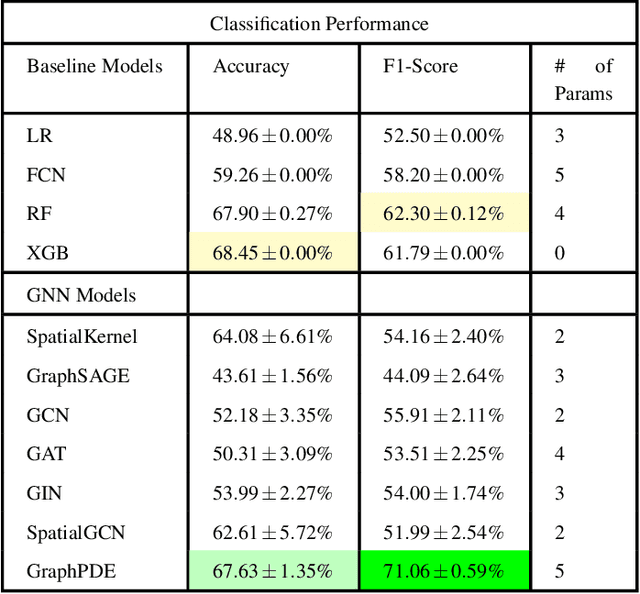Select GraphSAGE accuracy value 43.61
Screen dimensions: 640x594
coord(272,376)
